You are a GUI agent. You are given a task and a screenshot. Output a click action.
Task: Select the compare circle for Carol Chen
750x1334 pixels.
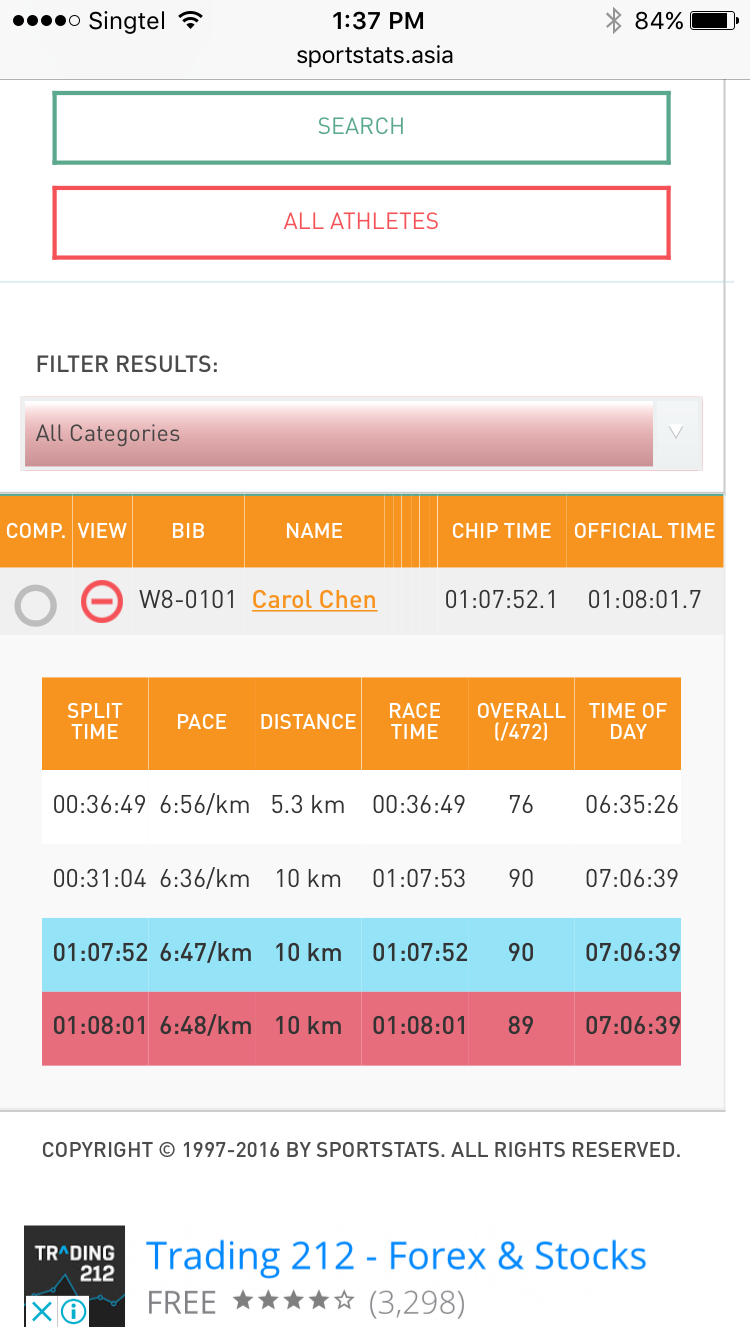pos(36,605)
